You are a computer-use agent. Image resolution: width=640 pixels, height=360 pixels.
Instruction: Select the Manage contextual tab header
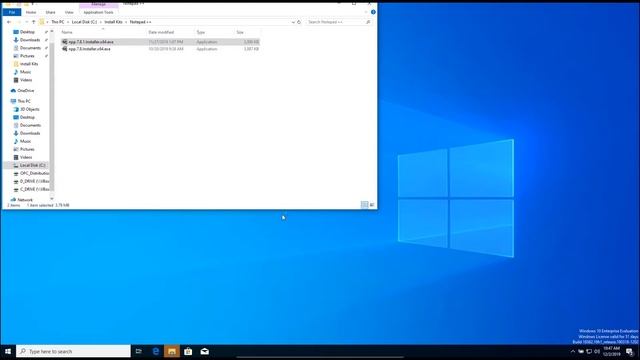coord(98,4)
